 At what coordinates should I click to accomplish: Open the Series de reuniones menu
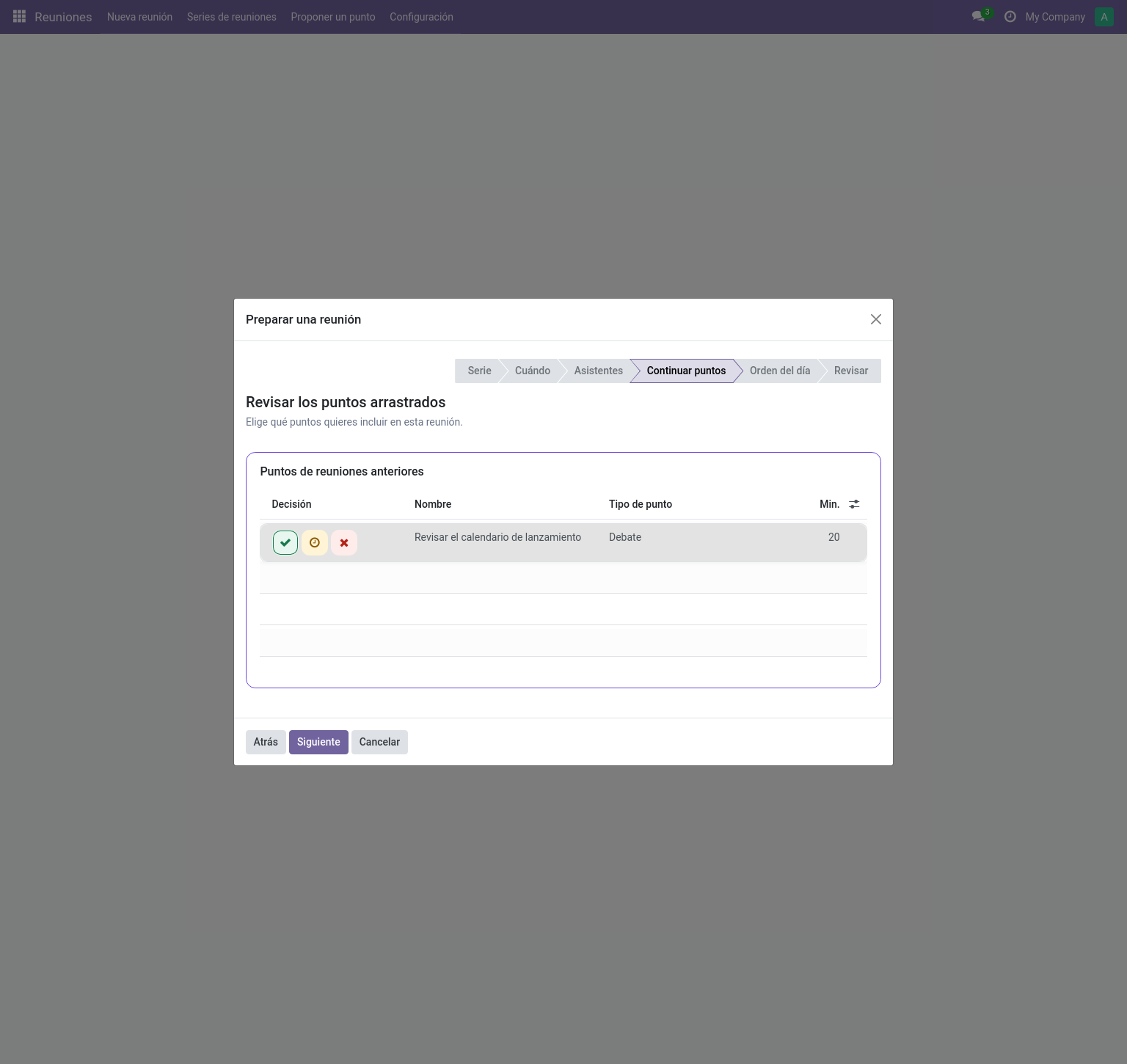232,17
